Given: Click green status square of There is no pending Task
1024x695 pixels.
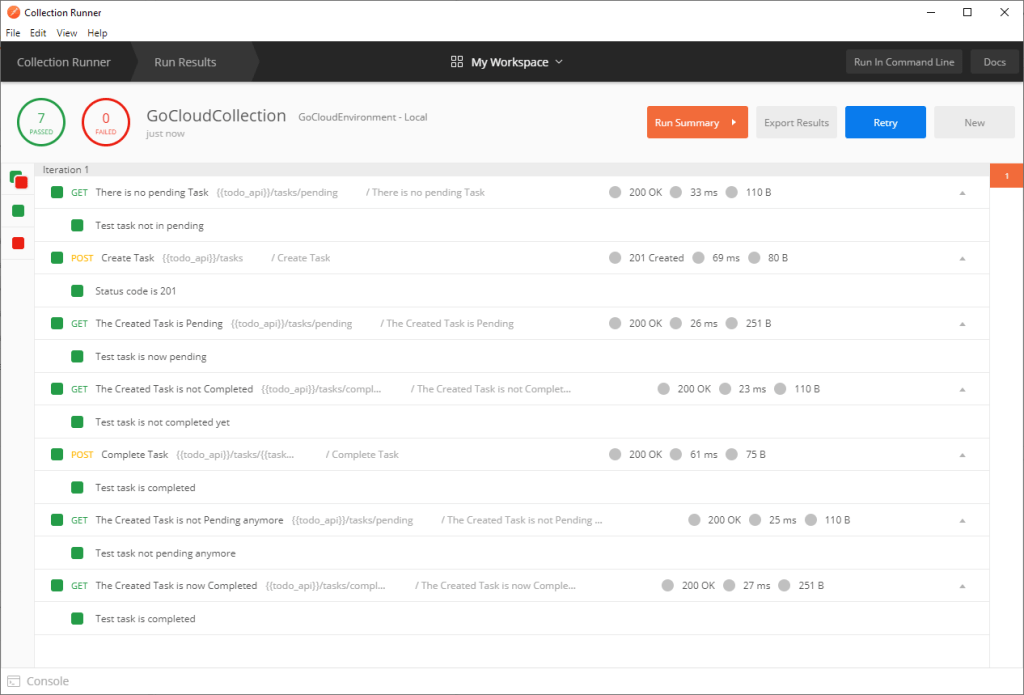Looking at the screenshot, I should [57, 192].
